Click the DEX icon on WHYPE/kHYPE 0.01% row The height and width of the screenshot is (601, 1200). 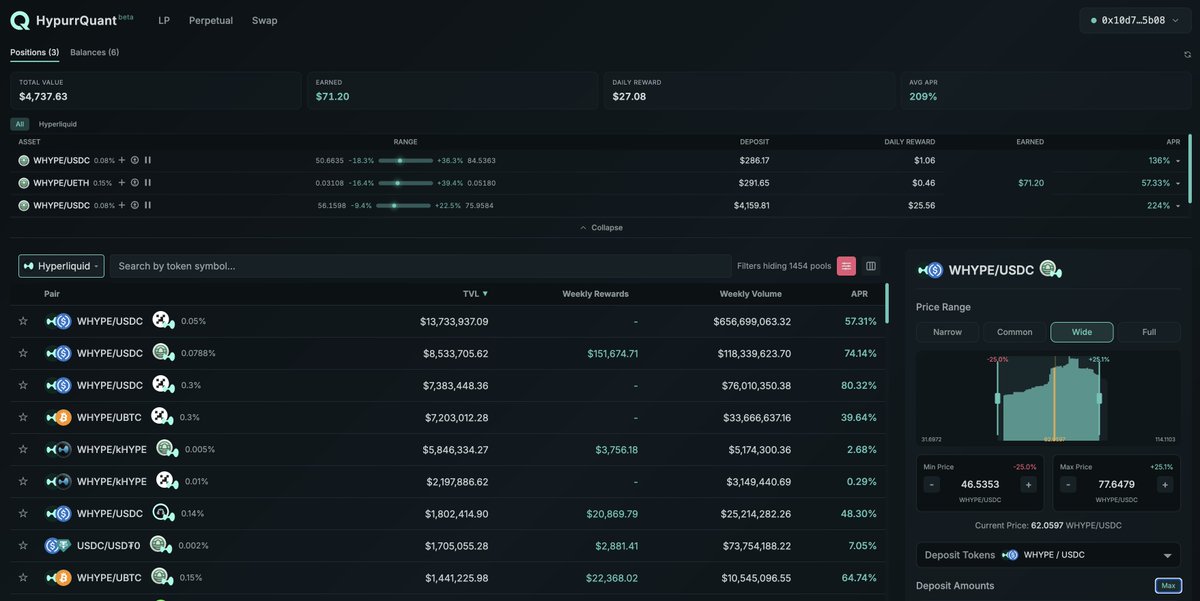click(166, 481)
